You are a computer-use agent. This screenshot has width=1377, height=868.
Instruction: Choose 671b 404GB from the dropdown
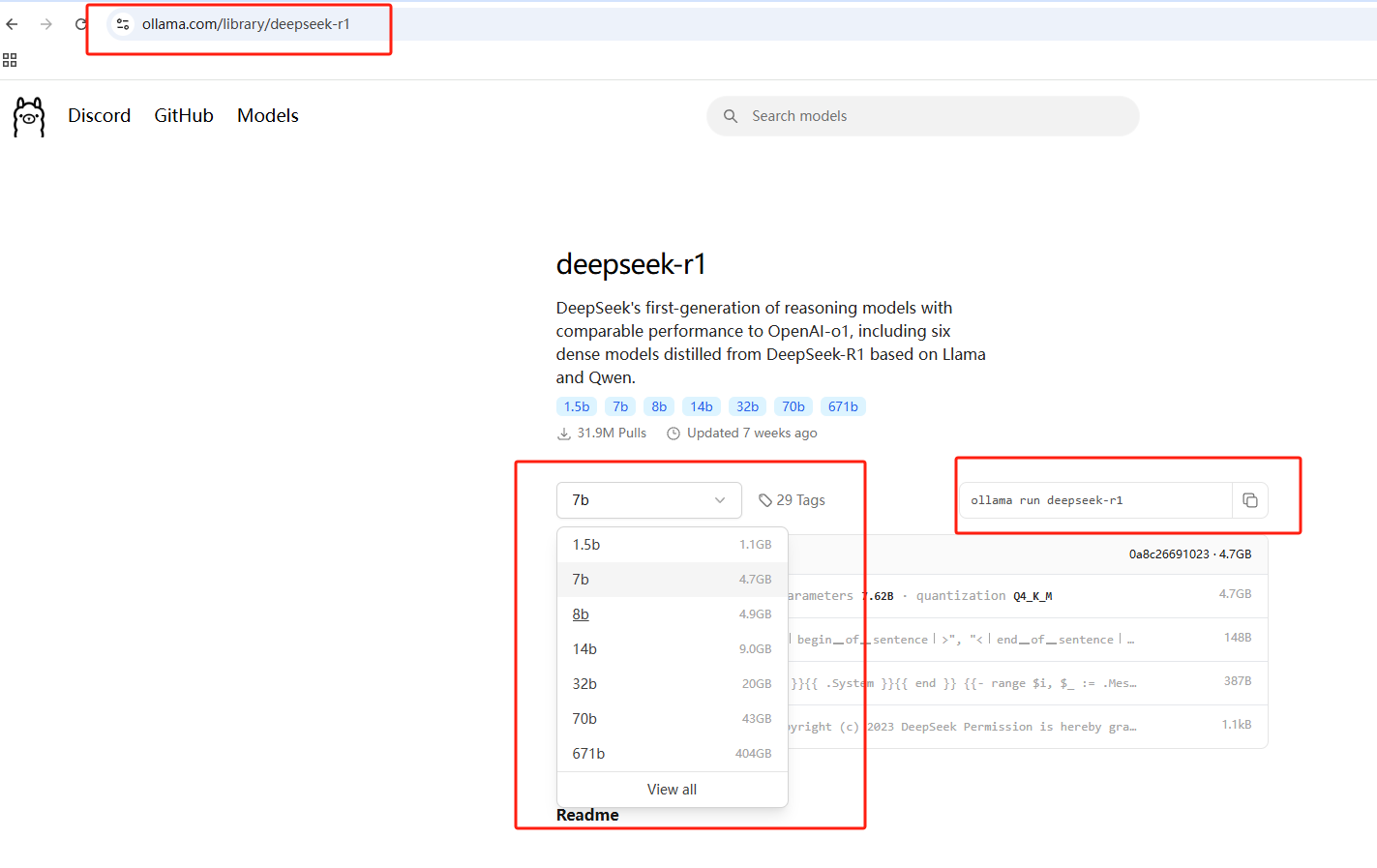pyautogui.click(x=673, y=754)
